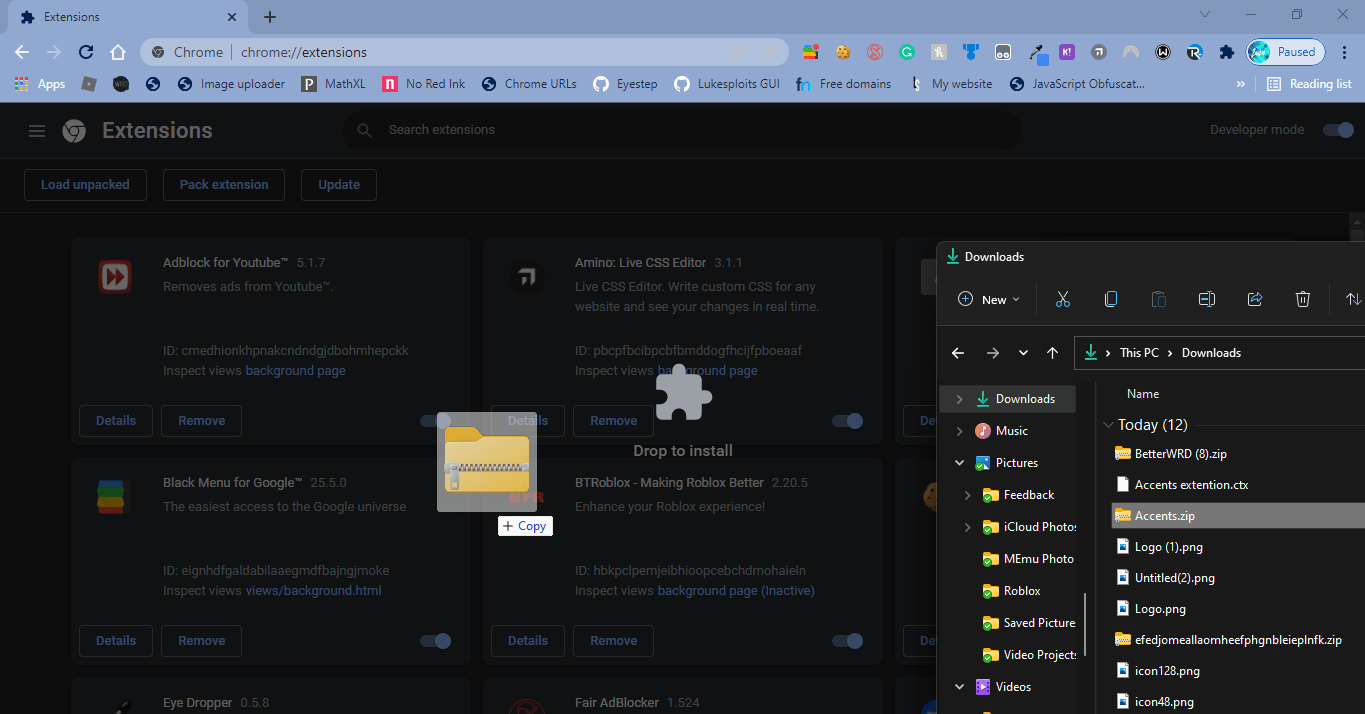Click the Share icon in File Explorer
Screen dimensions: 1365x714
(1255, 299)
